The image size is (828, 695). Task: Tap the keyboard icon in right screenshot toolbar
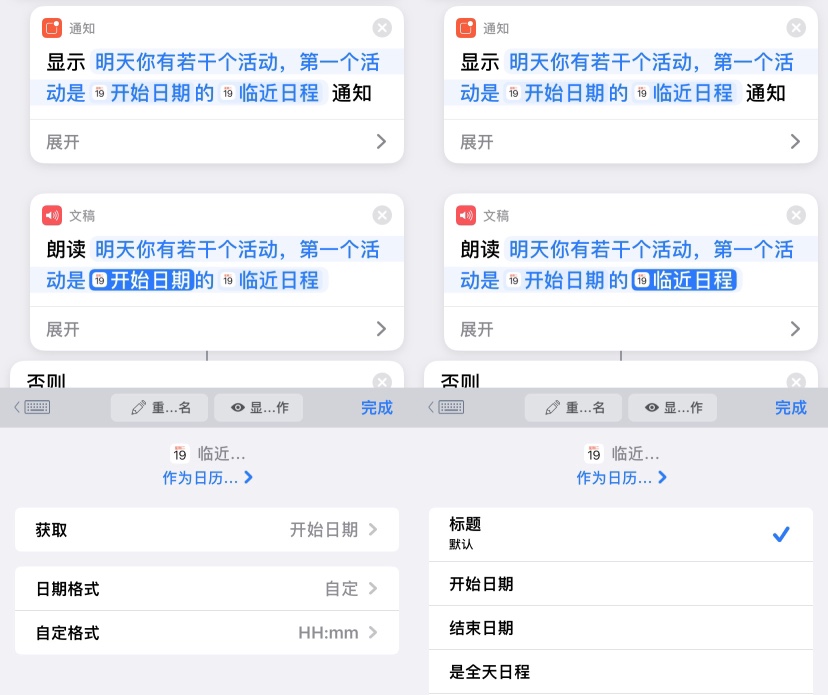click(451, 407)
